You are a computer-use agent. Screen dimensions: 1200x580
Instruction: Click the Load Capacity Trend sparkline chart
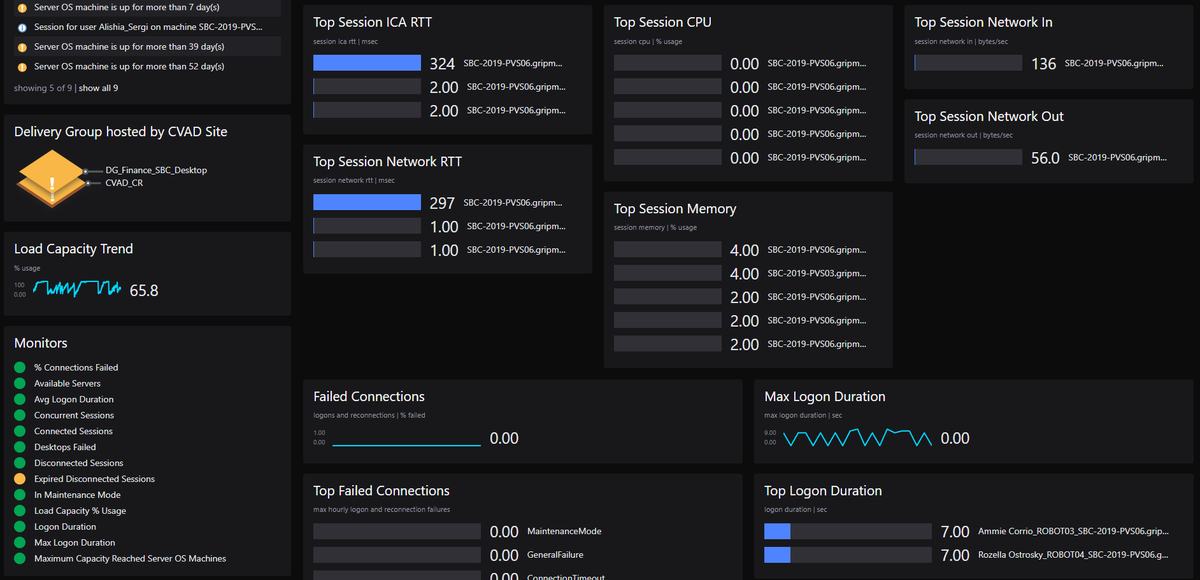78,289
